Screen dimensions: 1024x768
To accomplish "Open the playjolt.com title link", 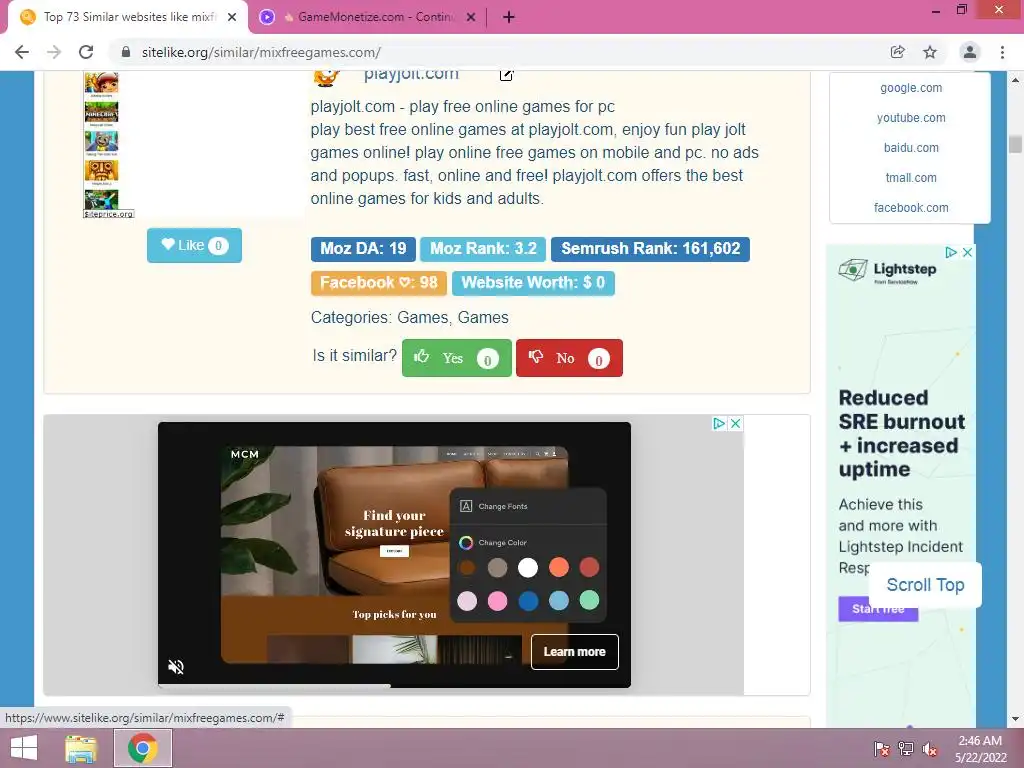I will point(411,74).
